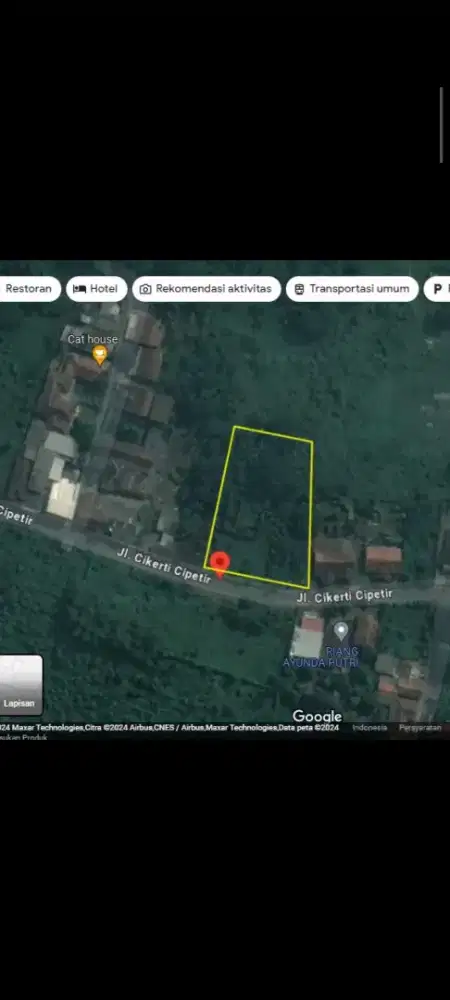Open the Persyaratan terms link
Screen dimensions: 450x1000
[421, 728]
